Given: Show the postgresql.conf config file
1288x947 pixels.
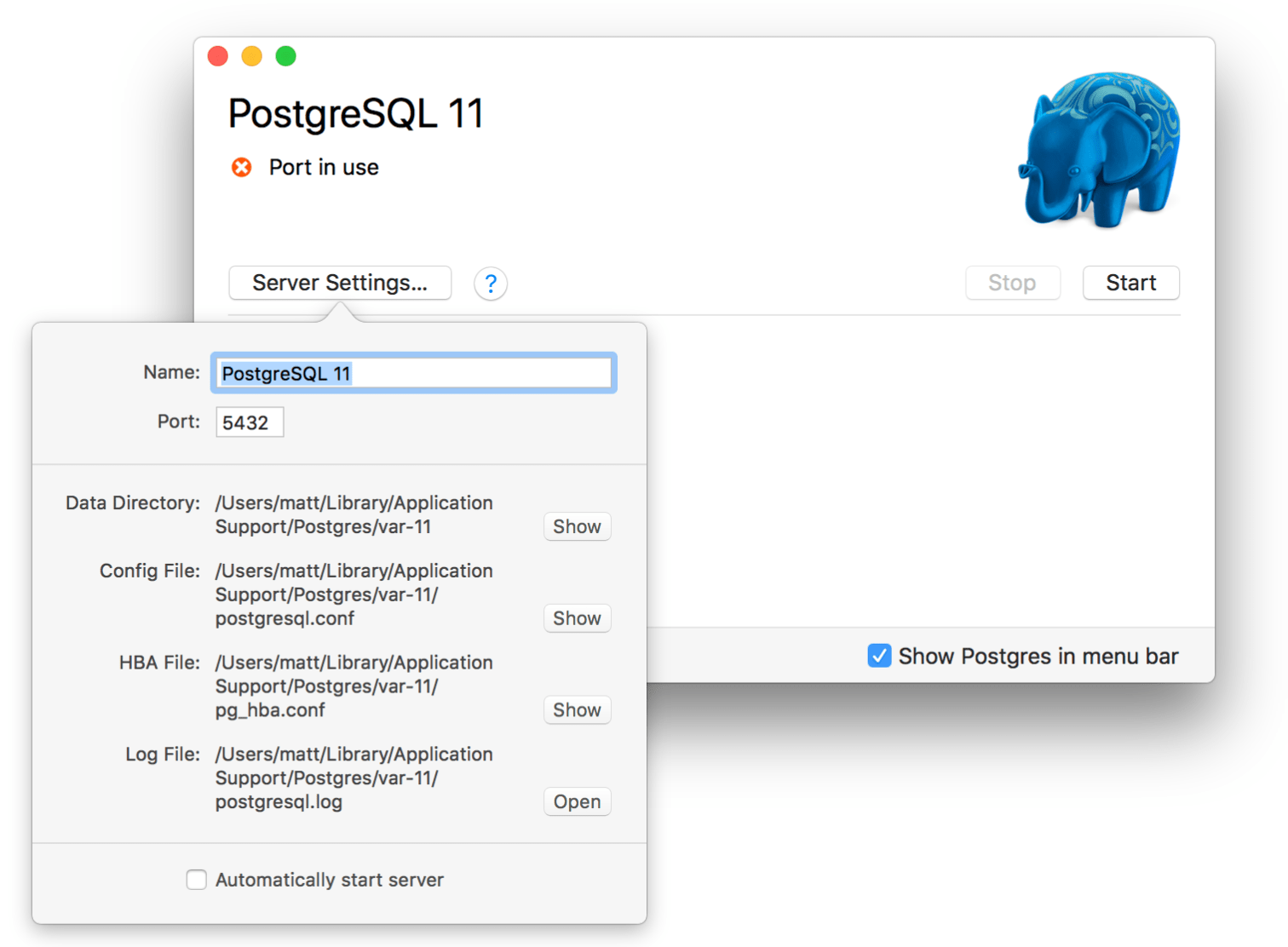Looking at the screenshot, I should point(577,618).
